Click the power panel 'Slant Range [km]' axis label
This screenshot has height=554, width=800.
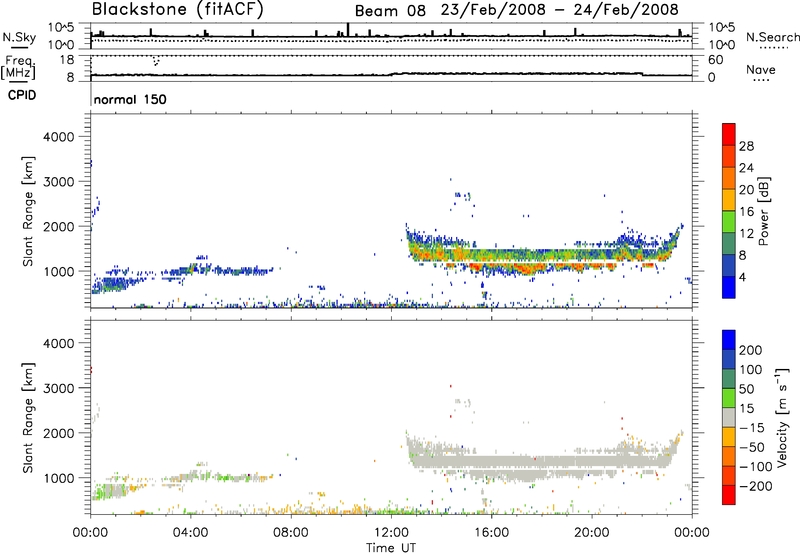pos(28,211)
